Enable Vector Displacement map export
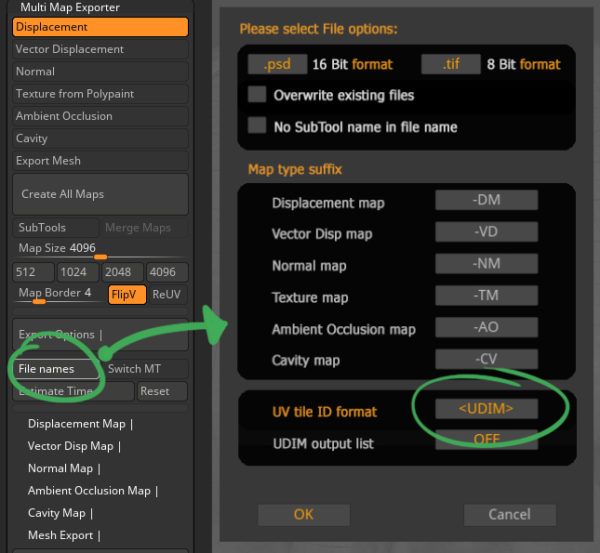The image size is (600, 553). 100,49
